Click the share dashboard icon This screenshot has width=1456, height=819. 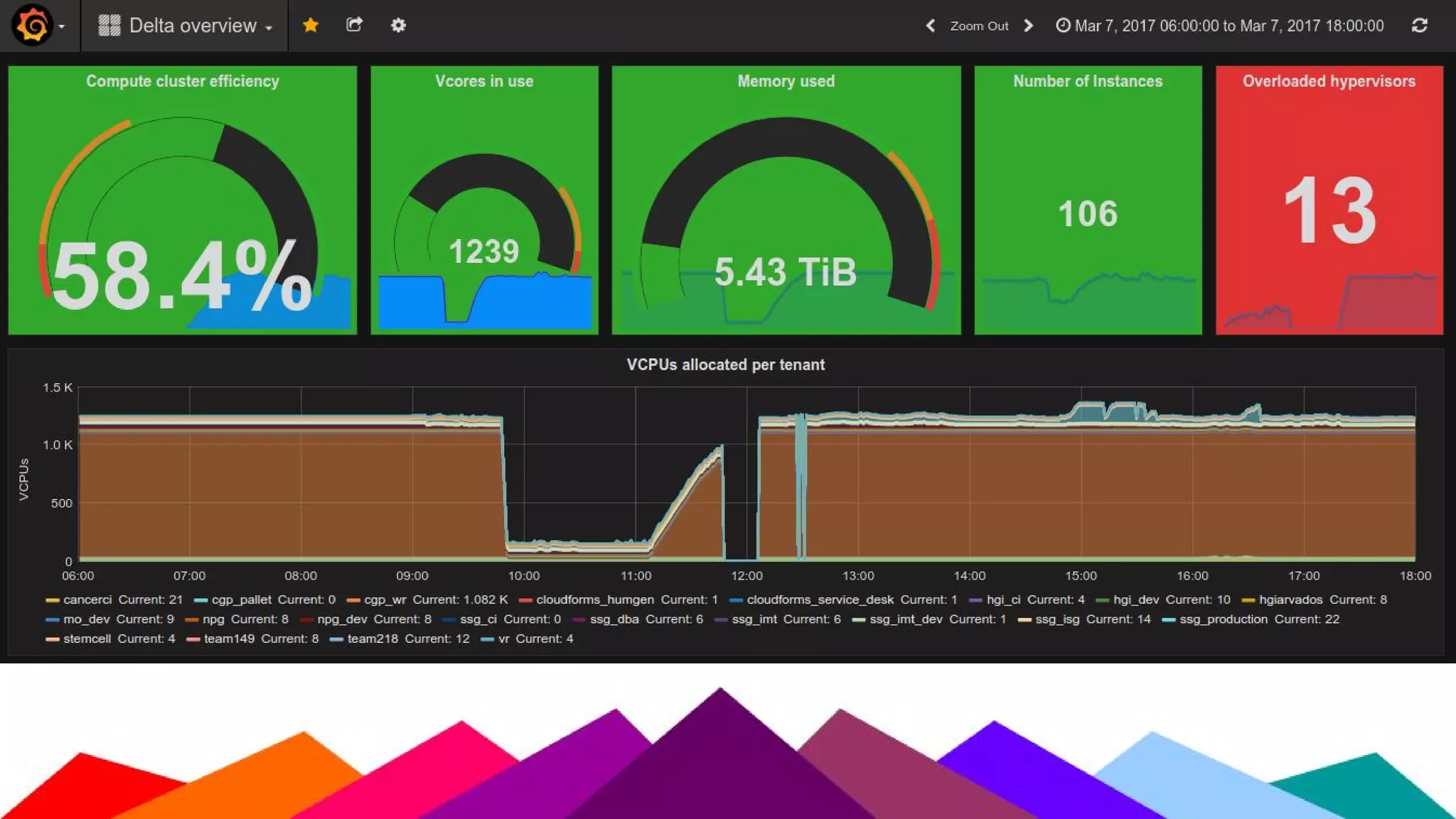354,26
